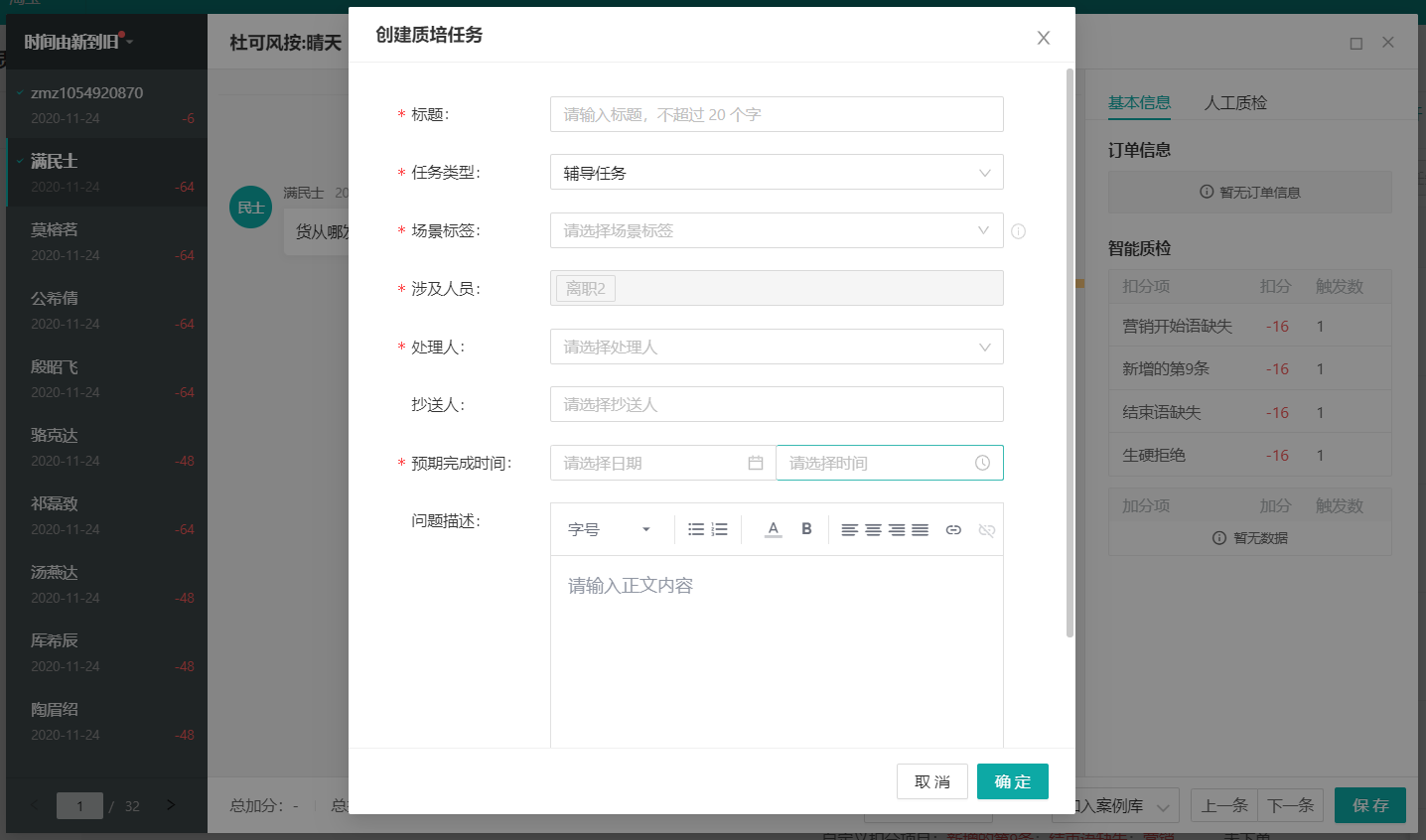Select 满民士 in the session list
Viewport: 1426px width, 840px height.
pos(106,173)
